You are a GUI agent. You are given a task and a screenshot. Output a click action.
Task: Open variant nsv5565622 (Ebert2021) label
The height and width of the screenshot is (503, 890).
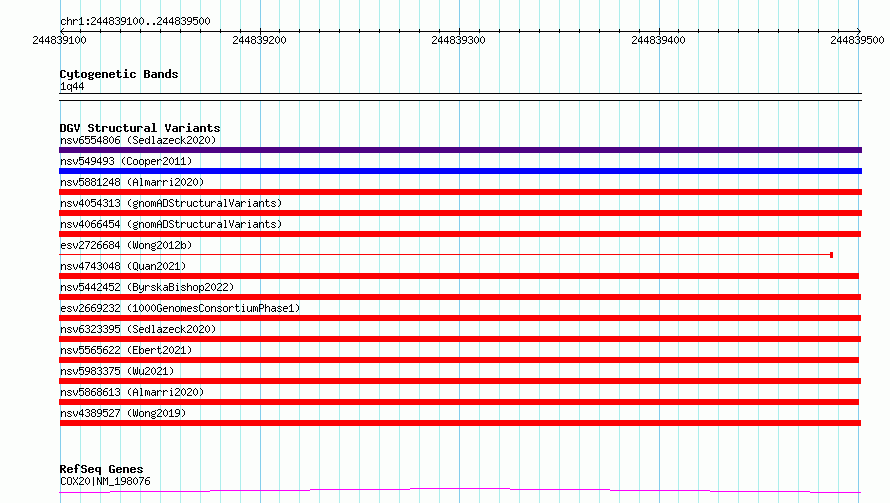pyautogui.click(x=126, y=350)
